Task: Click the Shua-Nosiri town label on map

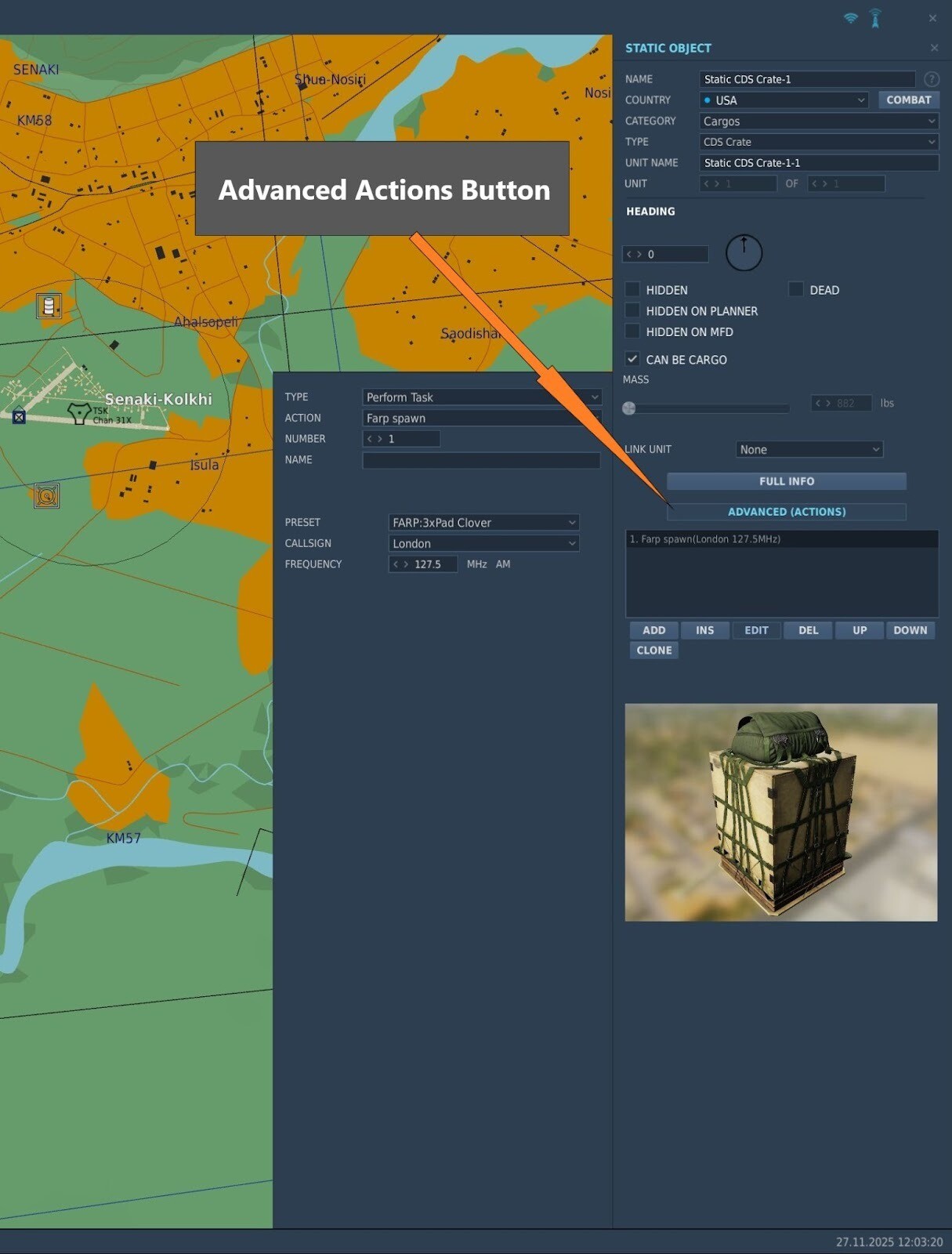Action: pyautogui.click(x=330, y=79)
